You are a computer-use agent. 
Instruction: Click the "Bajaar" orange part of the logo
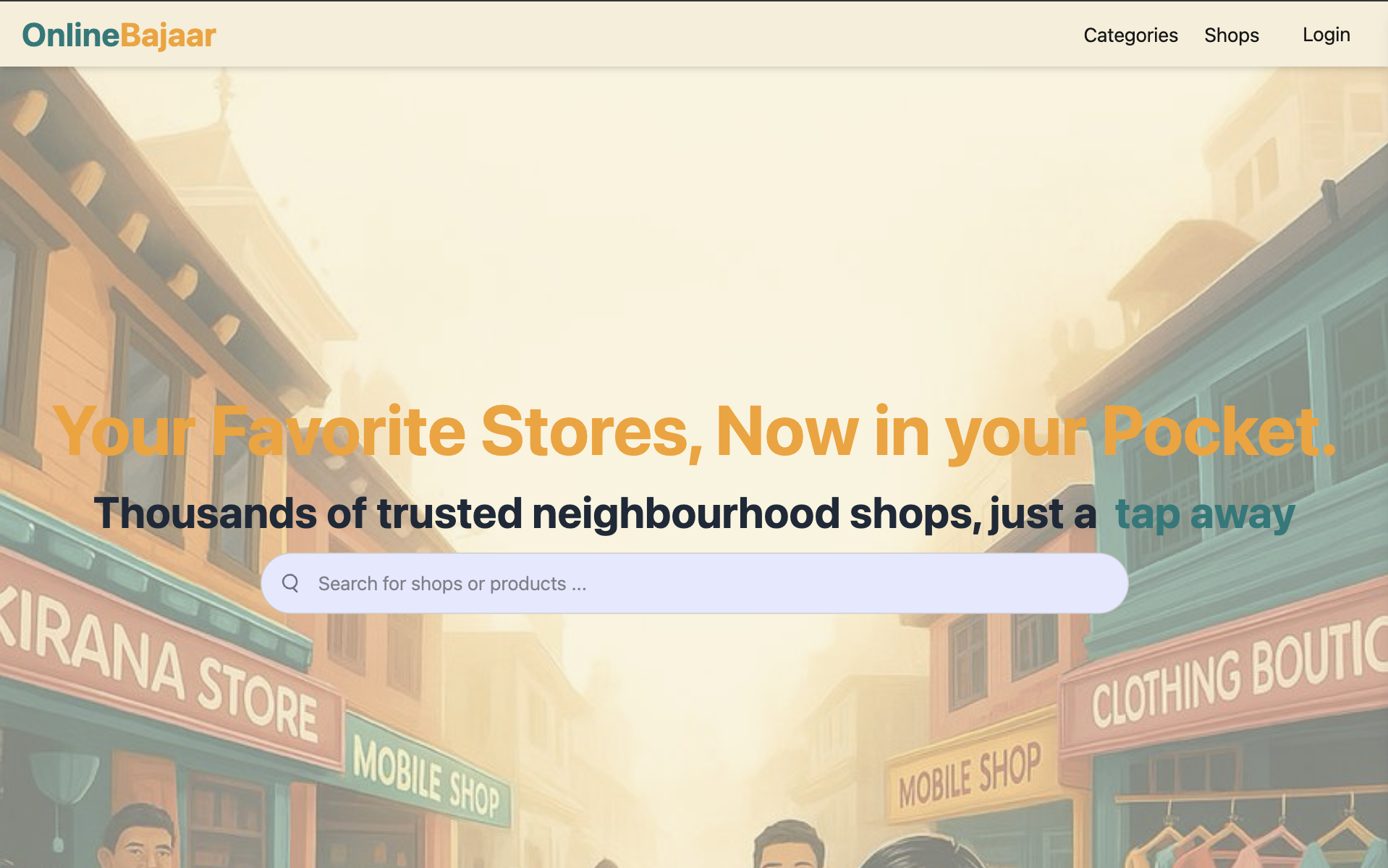click(168, 35)
